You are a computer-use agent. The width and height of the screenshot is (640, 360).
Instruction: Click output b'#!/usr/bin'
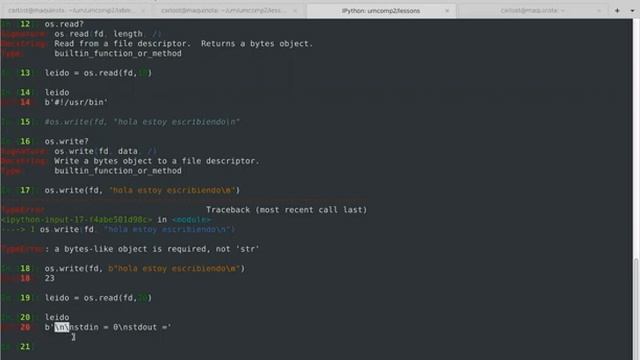click(76, 102)
